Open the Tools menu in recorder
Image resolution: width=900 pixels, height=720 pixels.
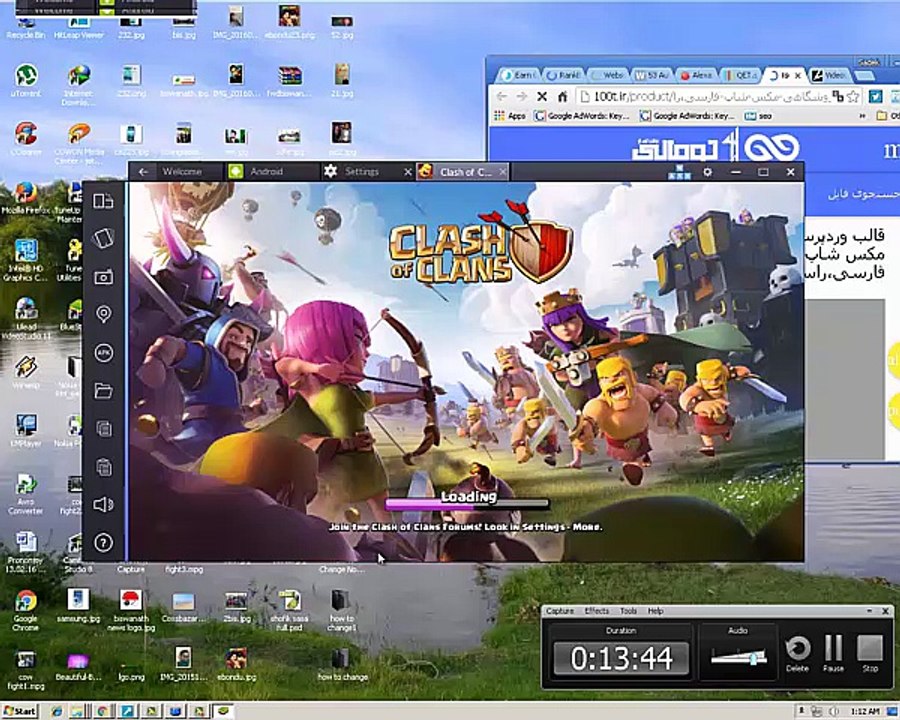click(x=629, y=611)
